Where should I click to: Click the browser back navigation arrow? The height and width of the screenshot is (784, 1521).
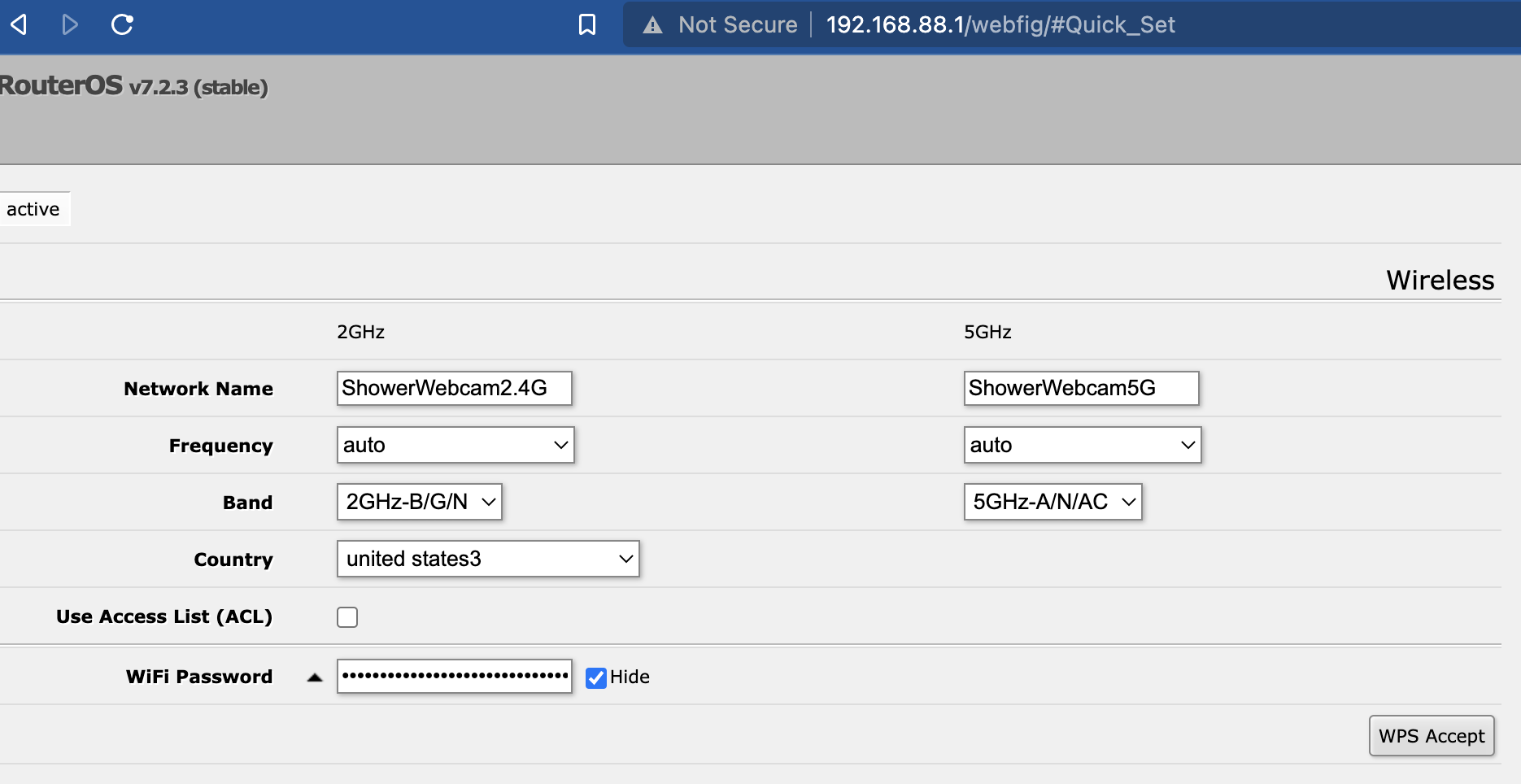tap(19, 25)
